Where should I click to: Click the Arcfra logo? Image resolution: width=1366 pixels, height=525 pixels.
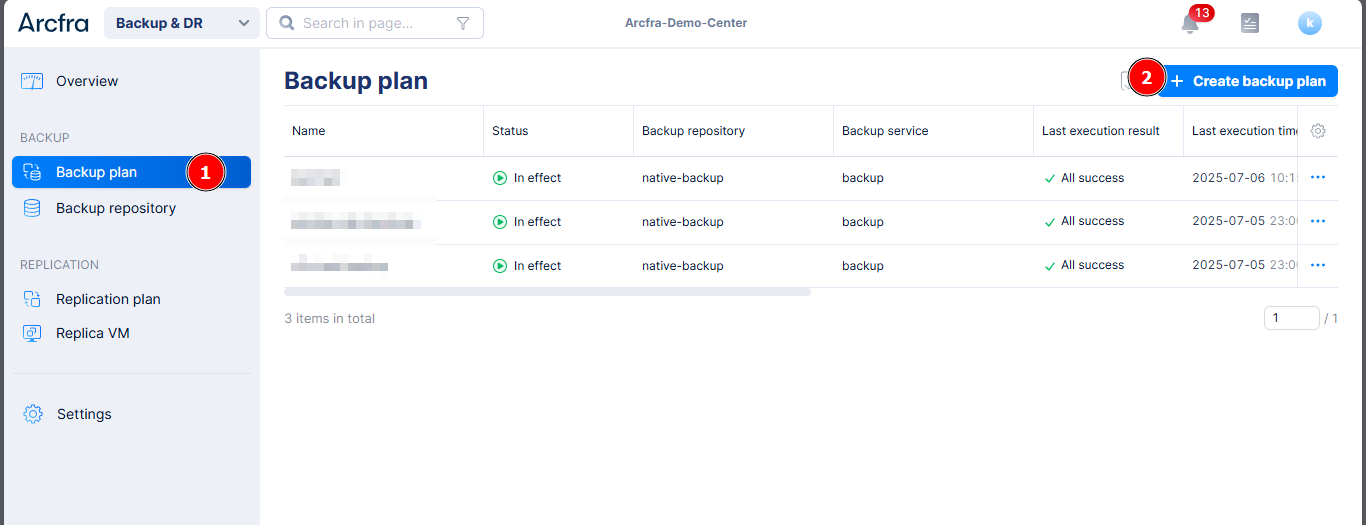click(x=53, y=23)
